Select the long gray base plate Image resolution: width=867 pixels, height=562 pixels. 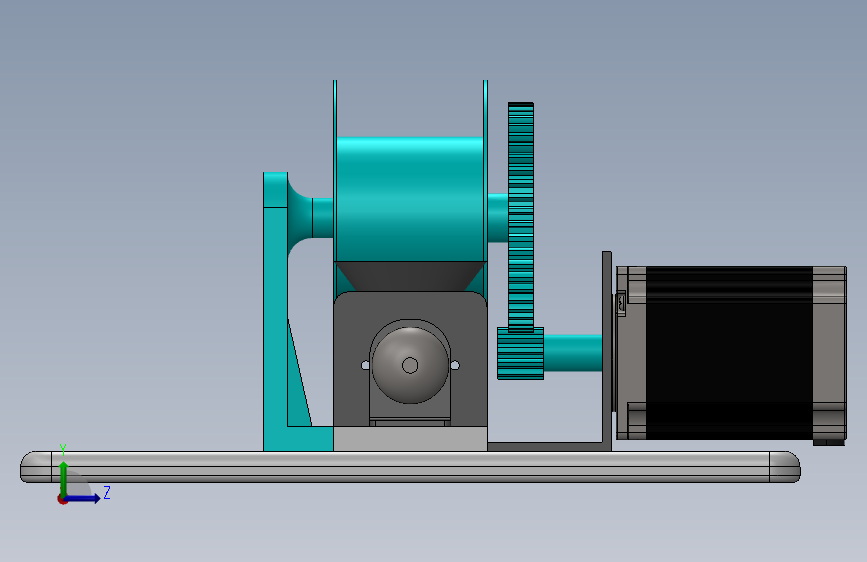(x=410, y=467)
